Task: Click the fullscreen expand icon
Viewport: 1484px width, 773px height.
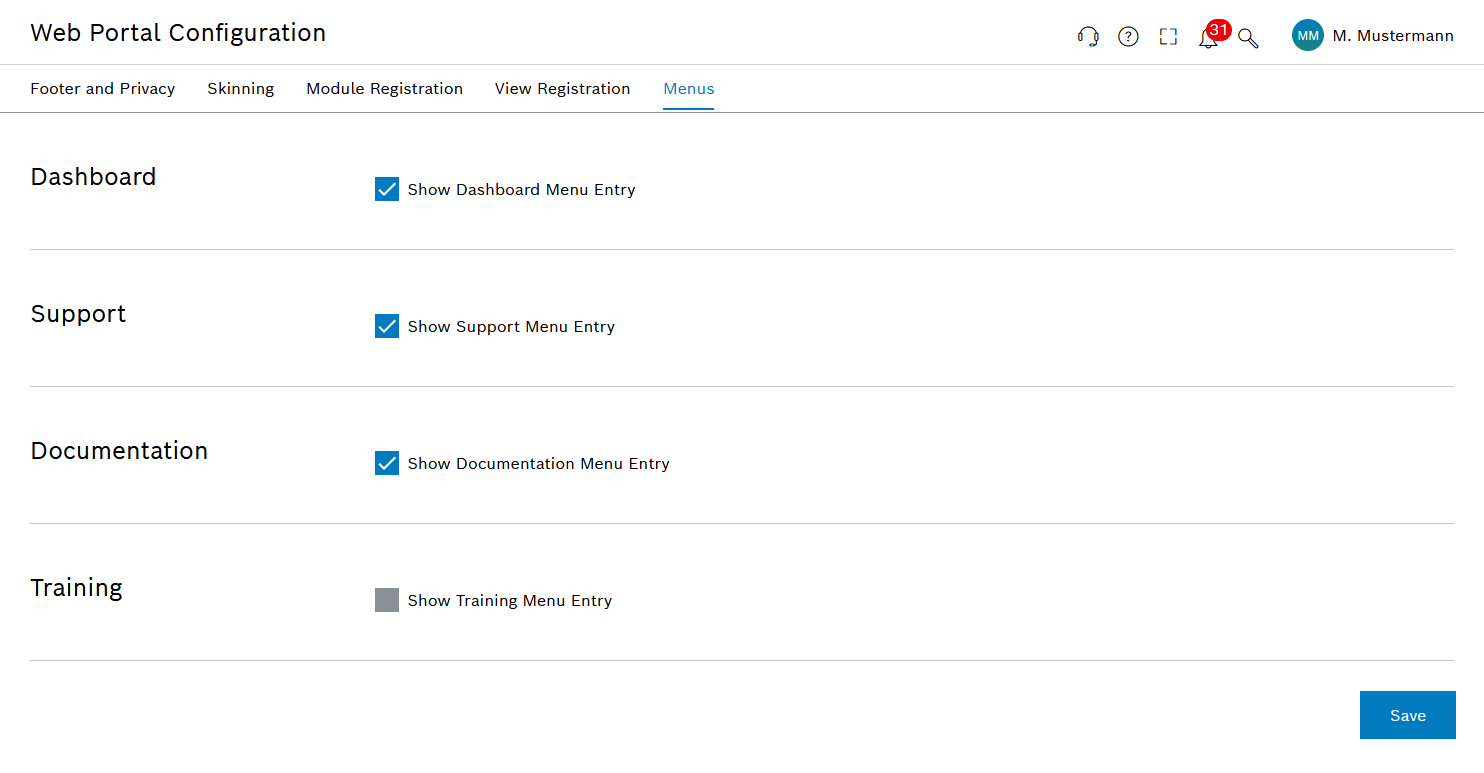Action: click(1168, 36)
